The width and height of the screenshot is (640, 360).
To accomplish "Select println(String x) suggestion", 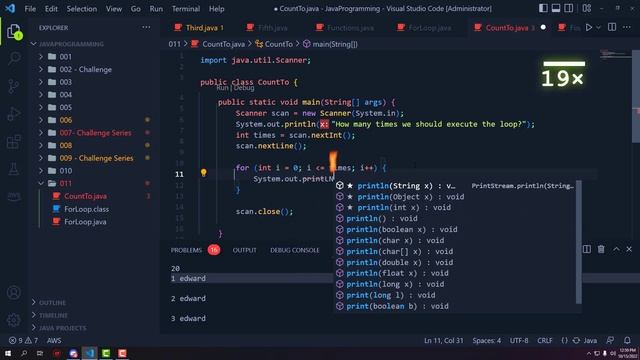I will 456,186.
